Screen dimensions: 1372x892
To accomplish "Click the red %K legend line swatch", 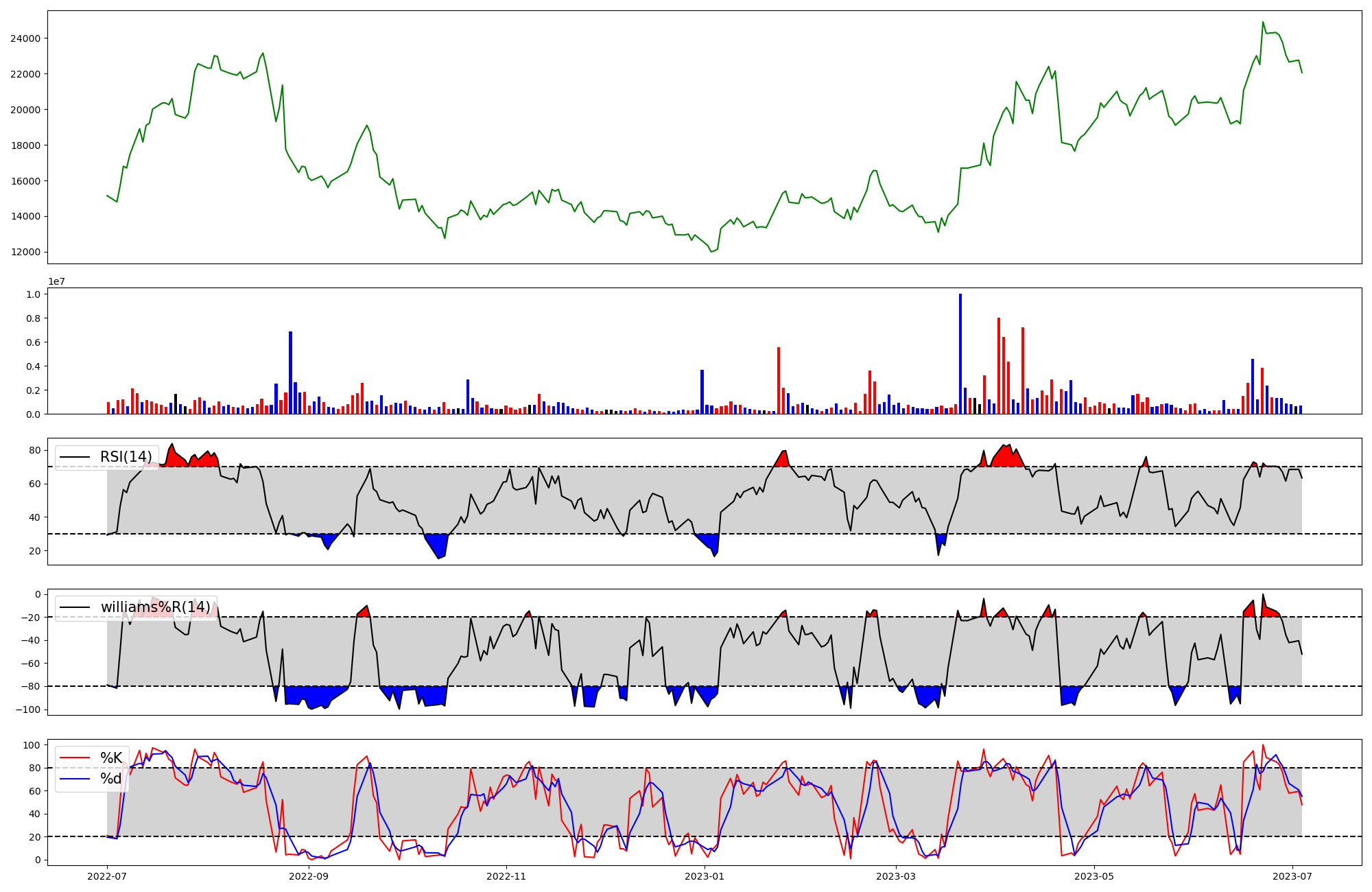I will click(75, 758).
